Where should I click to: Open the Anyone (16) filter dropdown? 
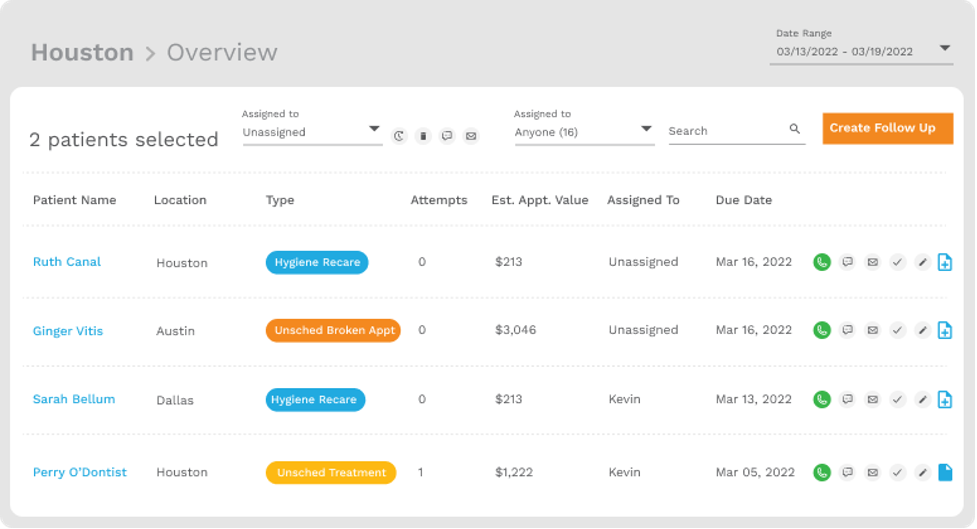click(646, 130)
